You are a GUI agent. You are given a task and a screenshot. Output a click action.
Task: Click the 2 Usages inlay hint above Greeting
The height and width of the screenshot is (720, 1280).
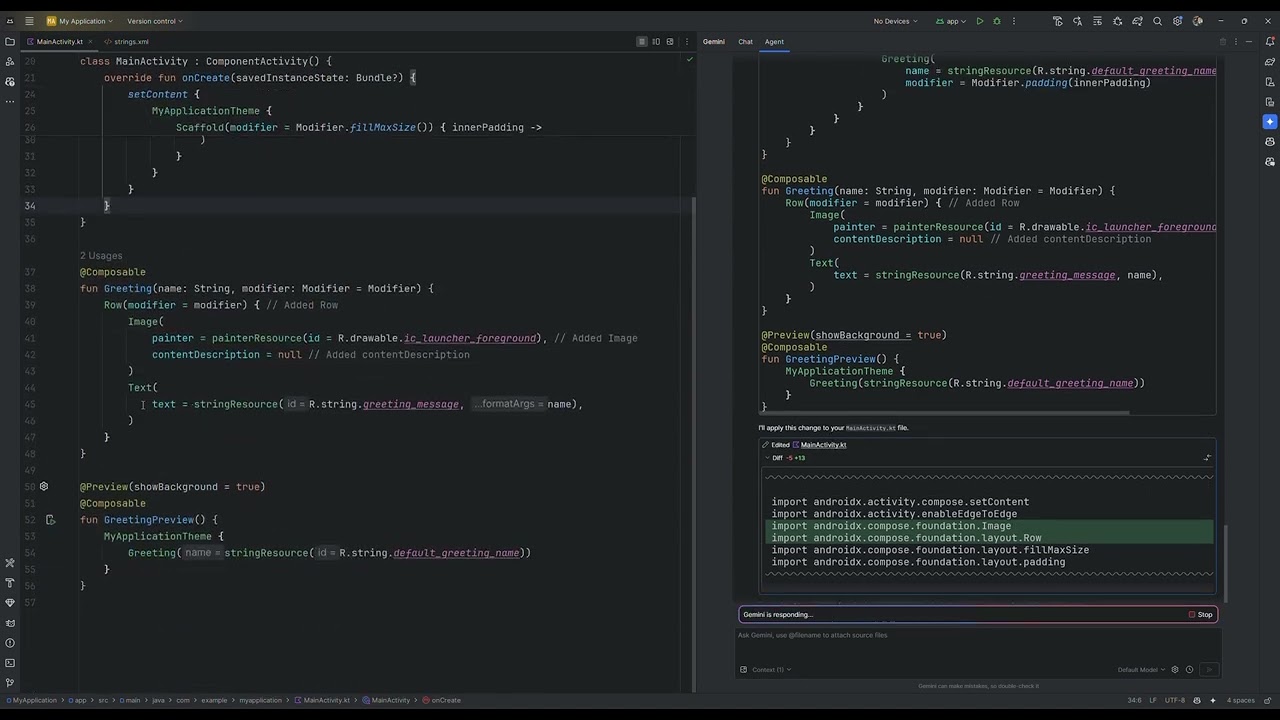point(101,256)
